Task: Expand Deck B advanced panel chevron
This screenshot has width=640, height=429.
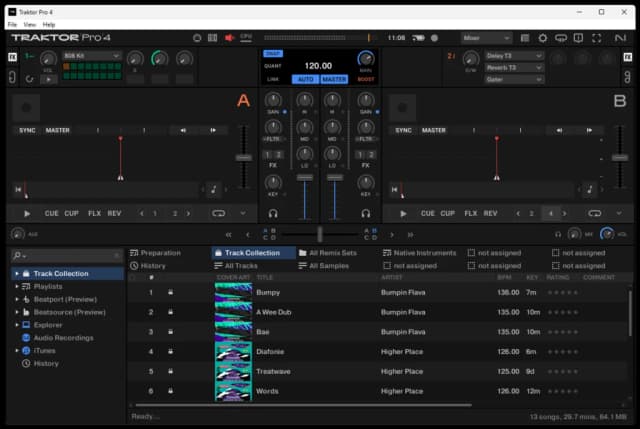Action: [619, 213]
